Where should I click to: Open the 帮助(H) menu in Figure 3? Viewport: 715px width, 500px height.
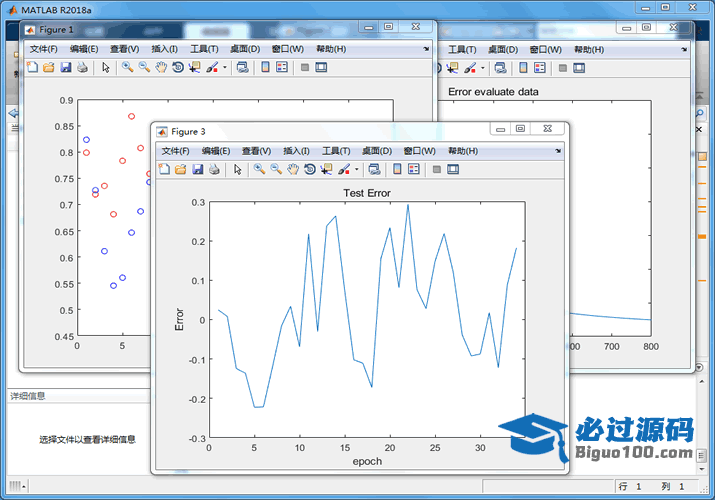coord(463,151)
